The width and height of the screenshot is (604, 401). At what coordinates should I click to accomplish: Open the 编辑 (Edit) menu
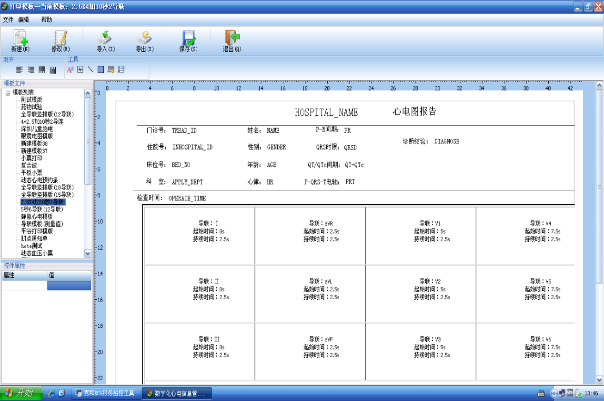tap(24, 19)
